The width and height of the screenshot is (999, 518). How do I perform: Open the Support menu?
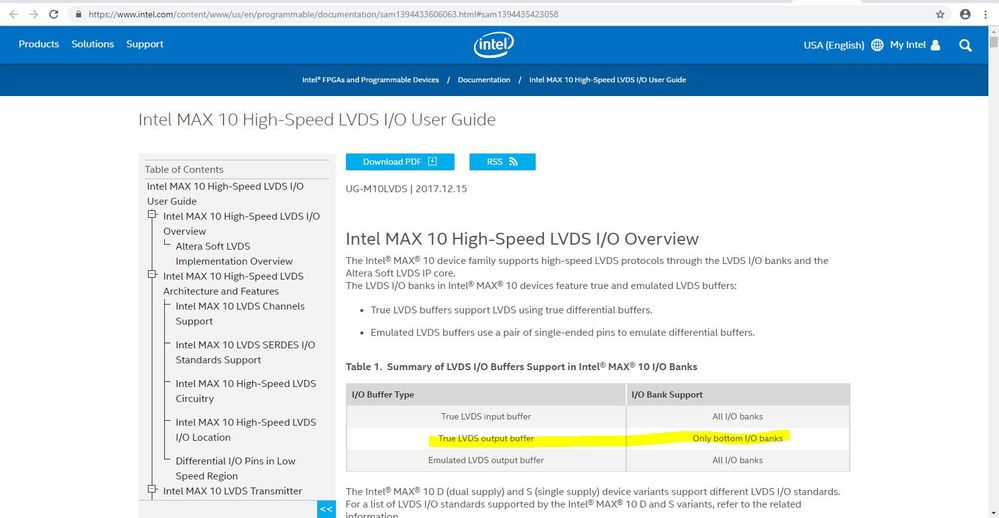pos(145,44)
